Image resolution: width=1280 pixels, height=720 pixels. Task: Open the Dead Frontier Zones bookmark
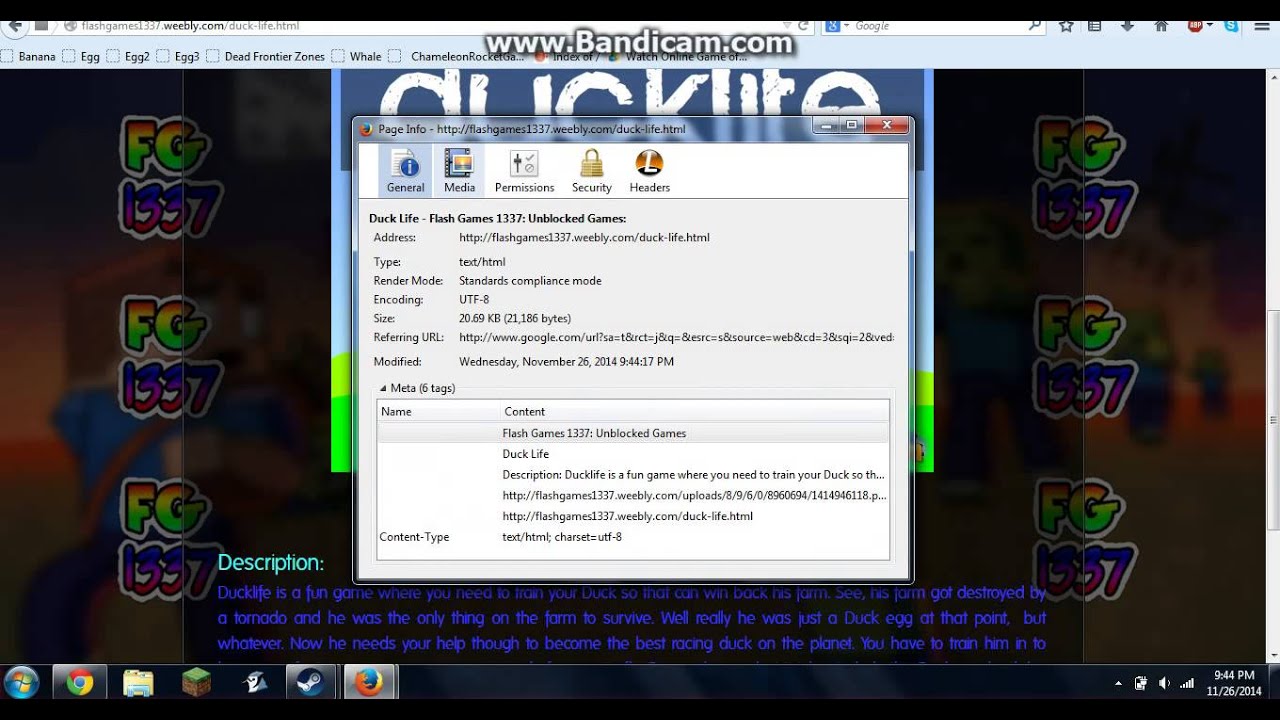click(266, 57)
